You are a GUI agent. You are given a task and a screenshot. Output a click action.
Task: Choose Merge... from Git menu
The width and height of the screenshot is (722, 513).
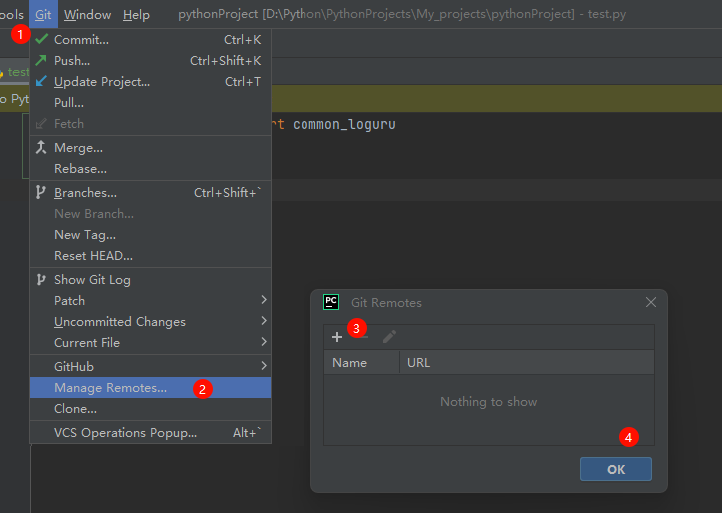[151, 148]
